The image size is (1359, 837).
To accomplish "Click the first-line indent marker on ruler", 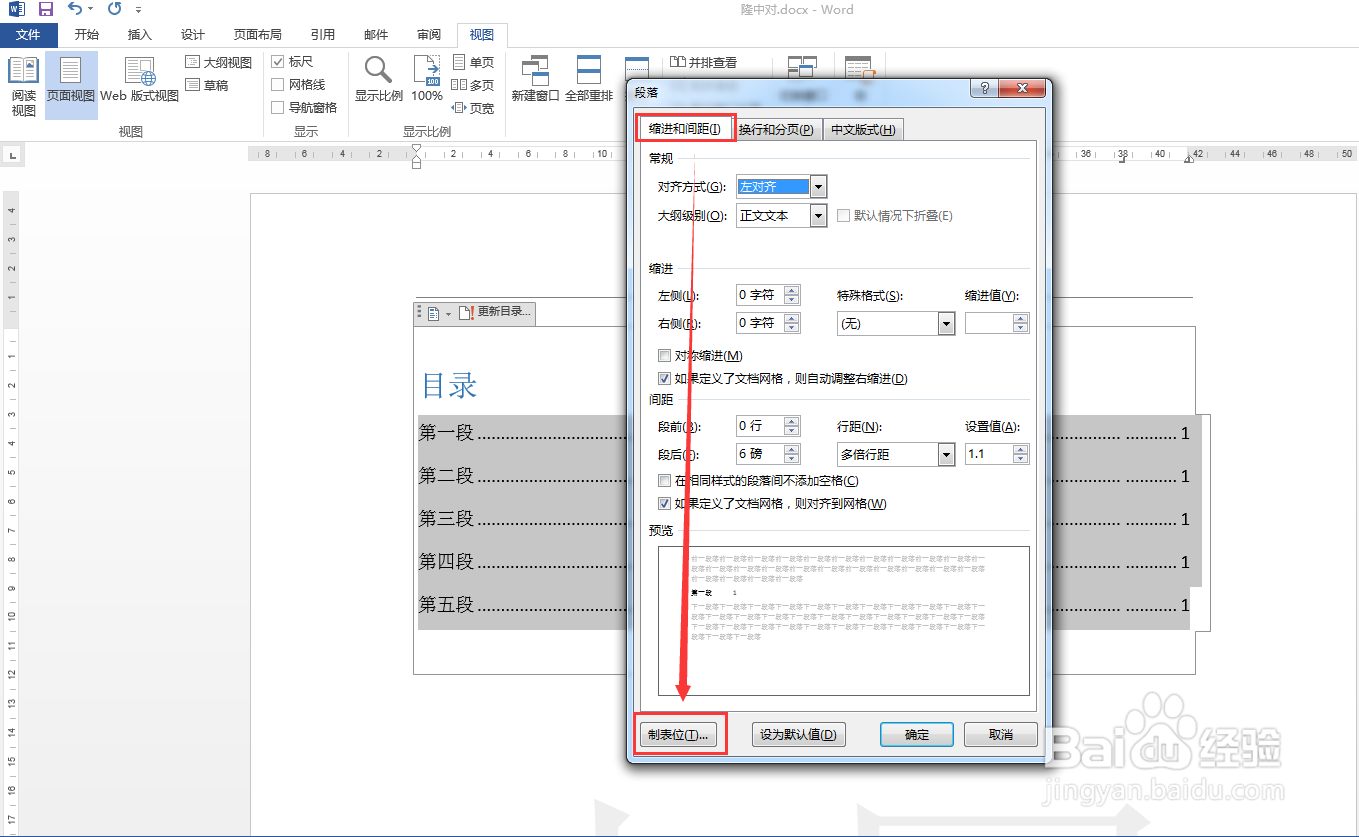I will point(417,149).
